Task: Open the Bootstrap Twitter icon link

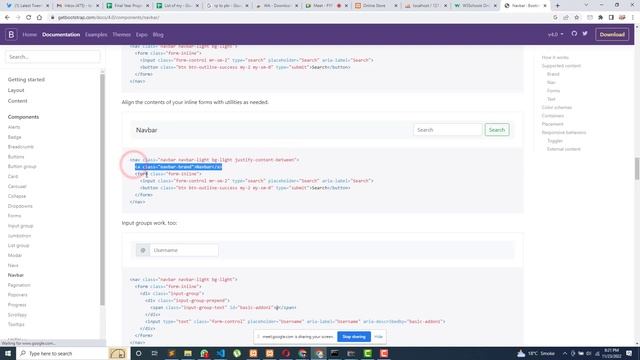Action: [585, 34]
